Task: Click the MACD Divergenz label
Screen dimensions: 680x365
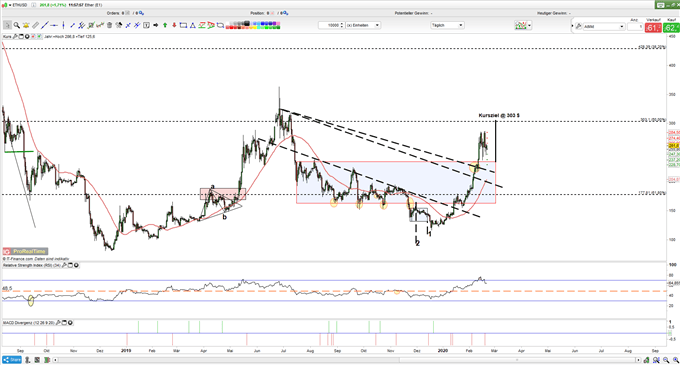Action: (29, 323)
